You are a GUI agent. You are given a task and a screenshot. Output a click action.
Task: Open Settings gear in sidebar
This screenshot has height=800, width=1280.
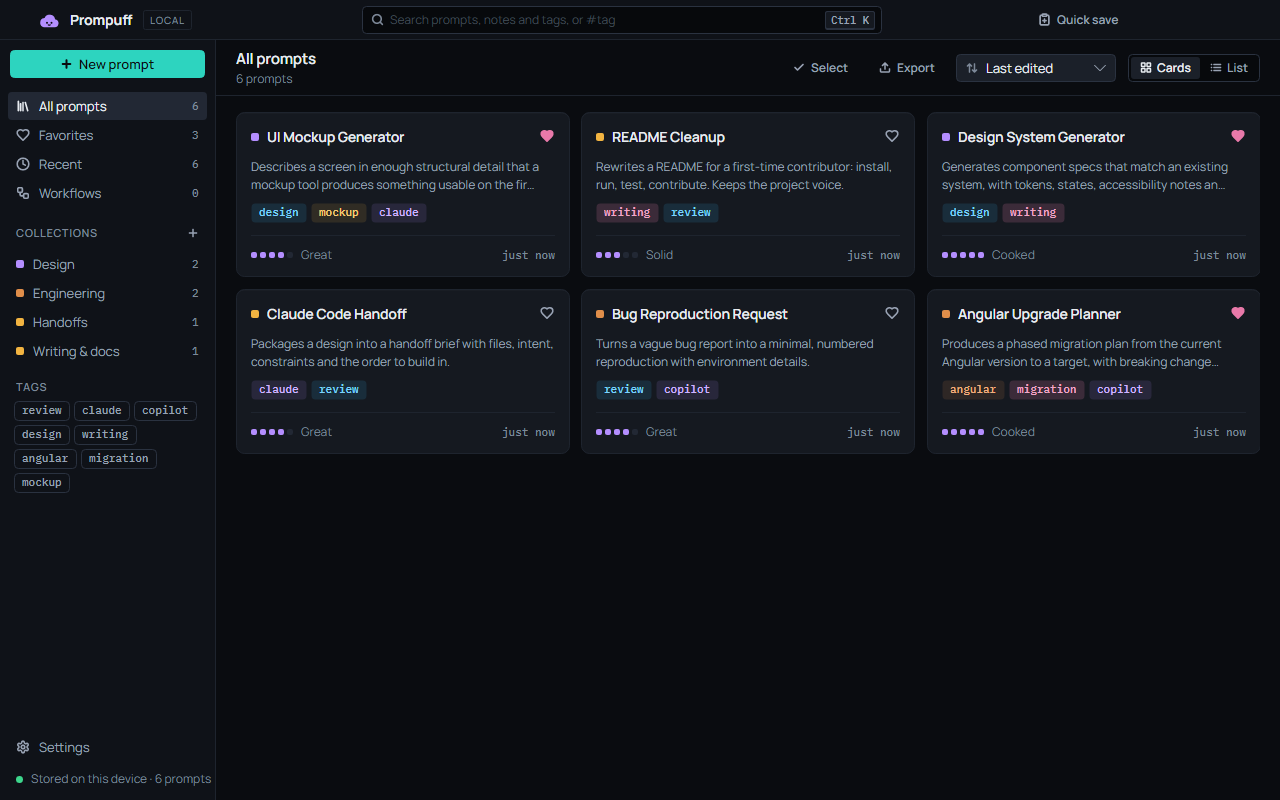tap(23, 747)
